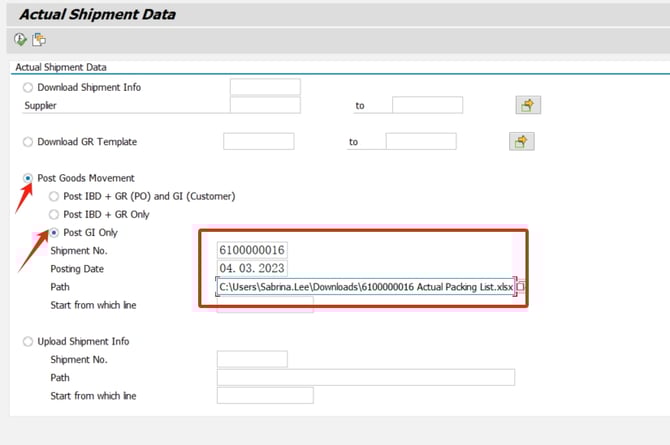Click the Download GR Template 'to' field
Image resolution: width=670 pixels, height=445 pixels.
(420, 142)
